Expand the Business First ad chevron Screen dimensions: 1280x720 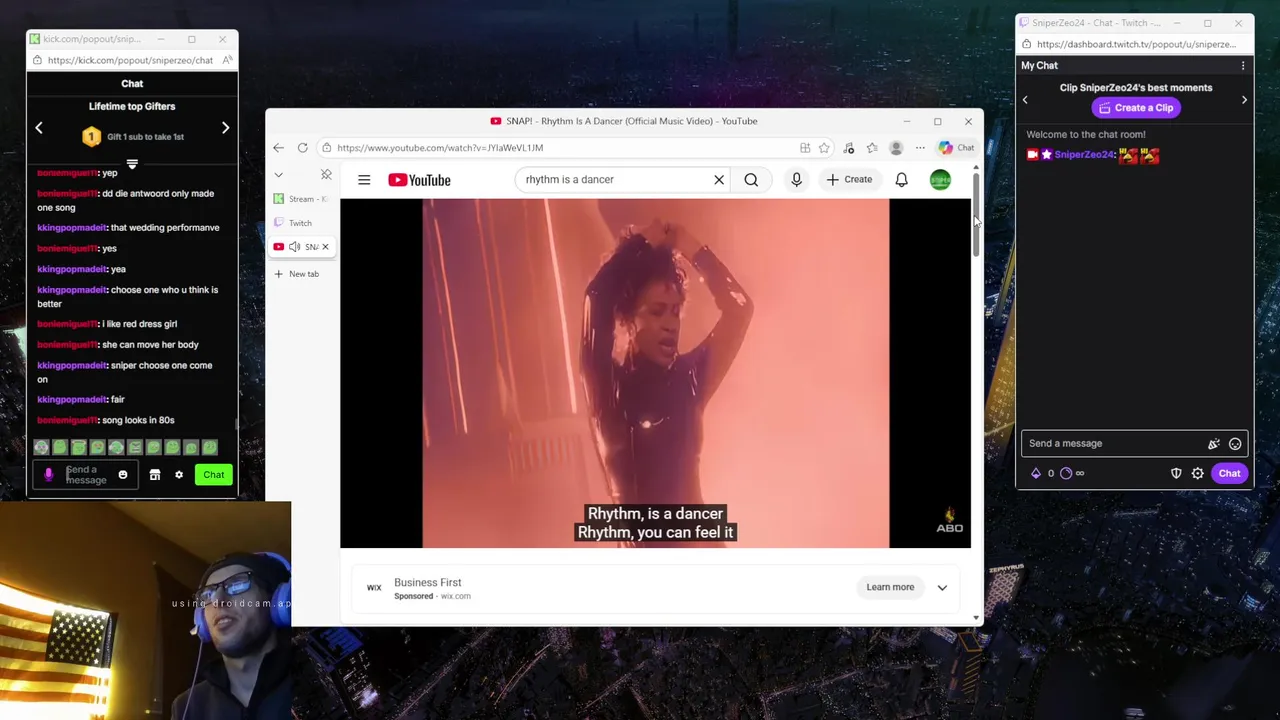point(942,588)
